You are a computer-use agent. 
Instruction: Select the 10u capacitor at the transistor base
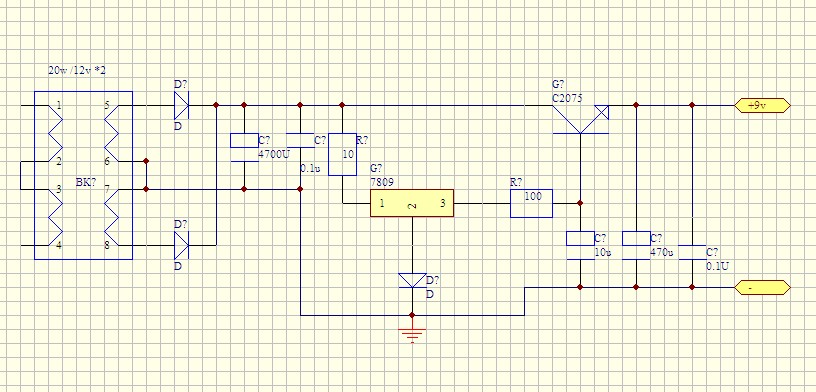coord(580,245)
